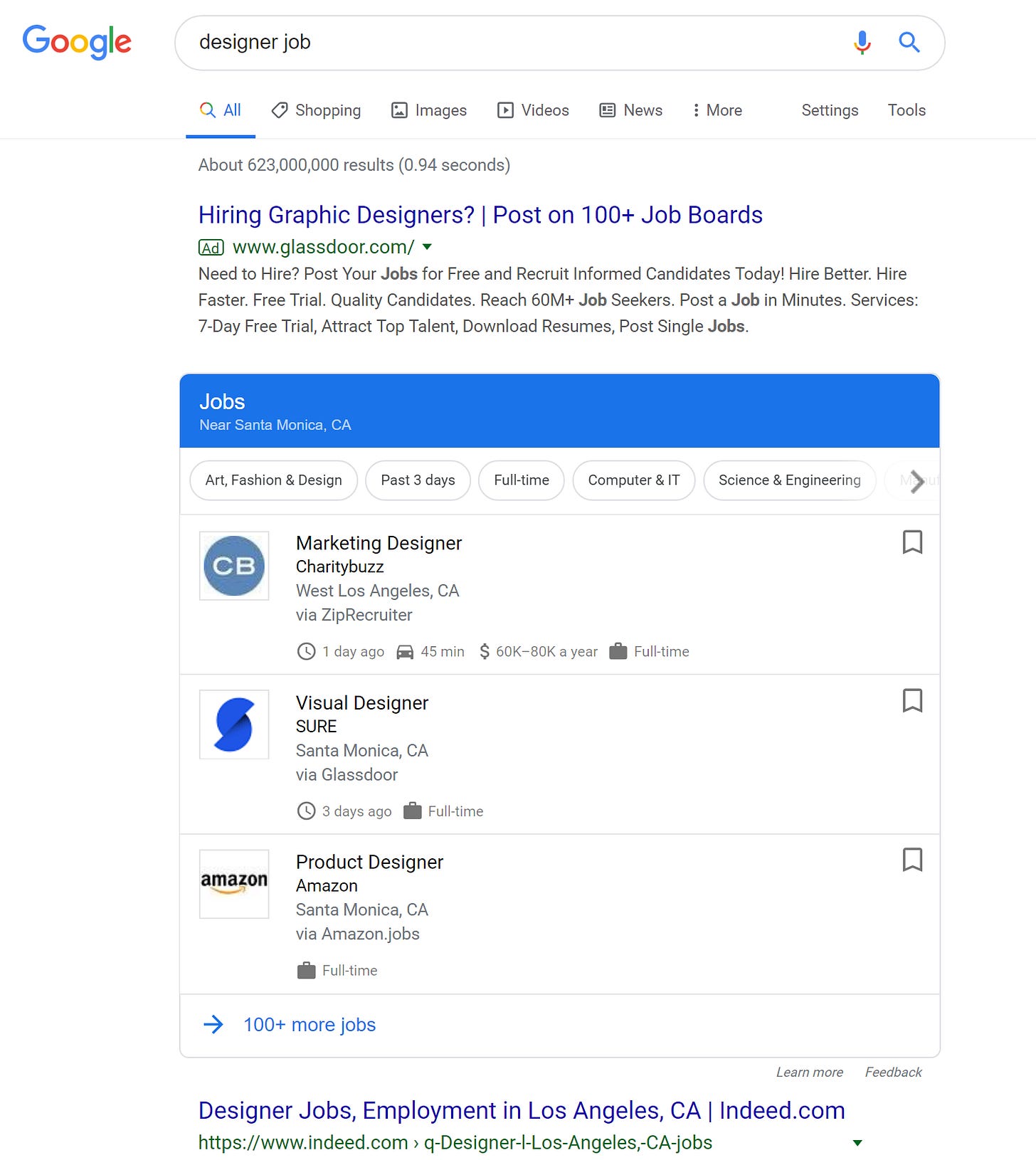Bookmark the Visual Designer job
Image resolution: width=1036 pixels, height=1160 pixels.
(912, 701)
